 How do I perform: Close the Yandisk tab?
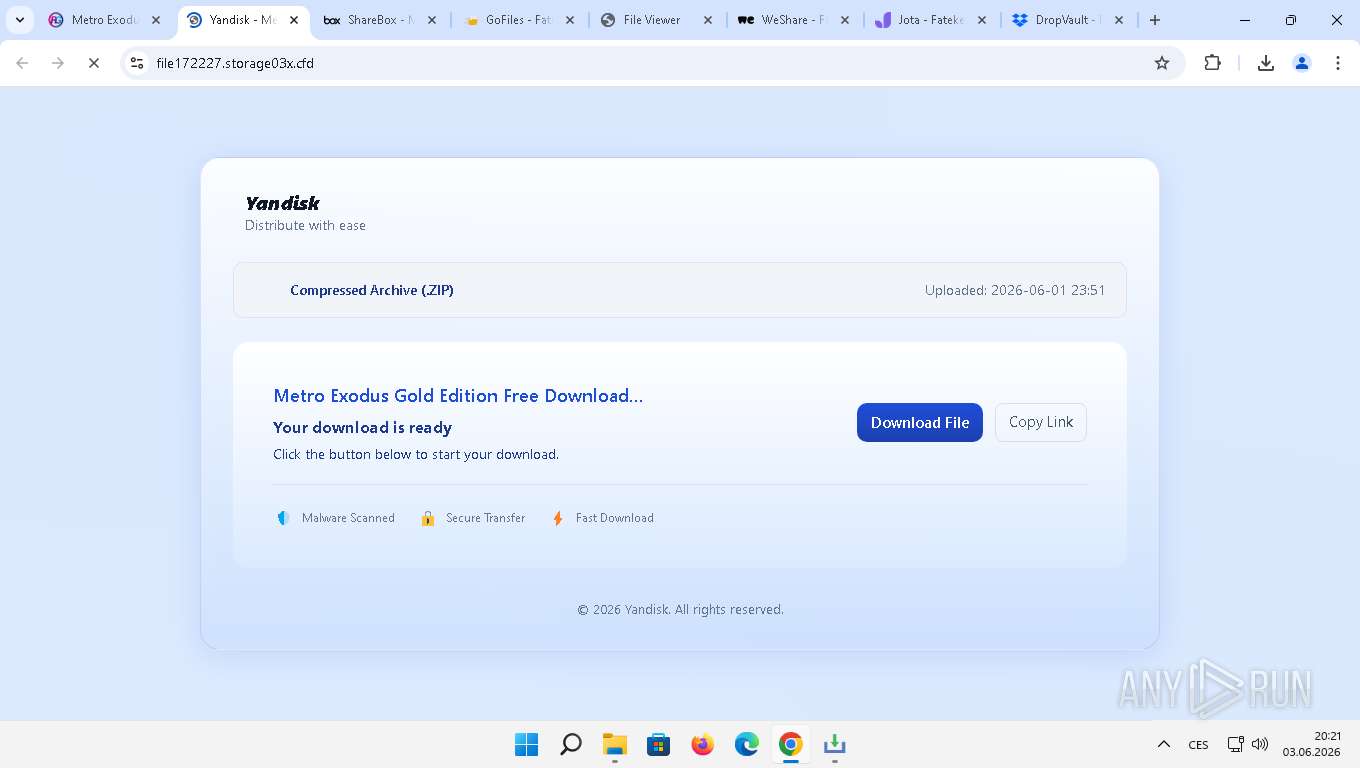294,20
